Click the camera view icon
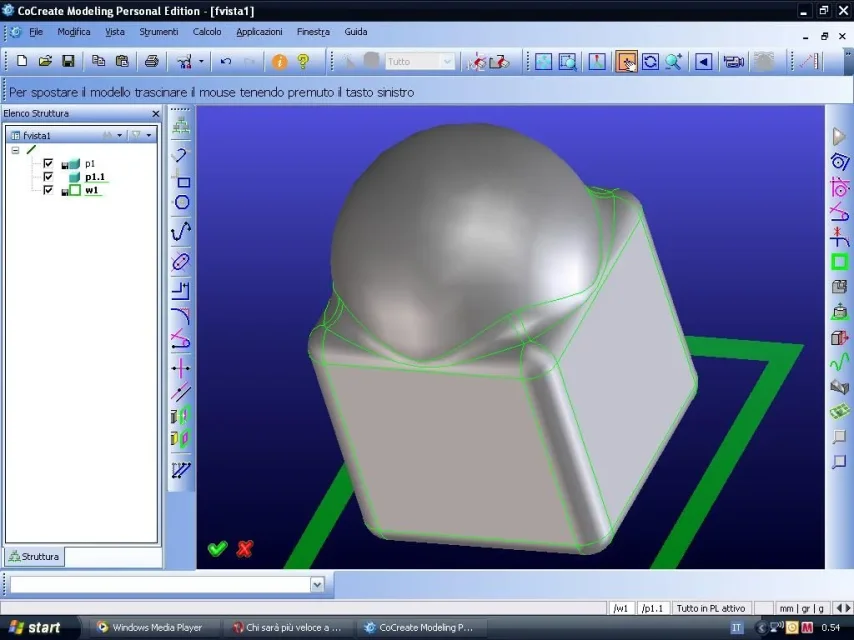The width and height of the screenshot is (854, 640). (734, 62)
